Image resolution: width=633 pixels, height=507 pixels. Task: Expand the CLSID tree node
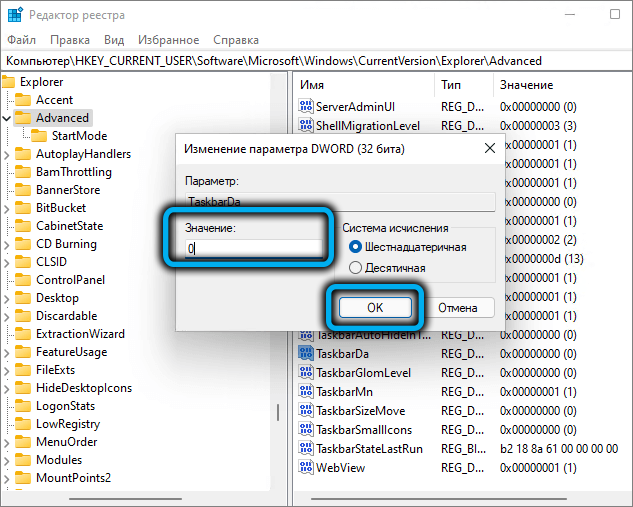[x=8, y=262]
